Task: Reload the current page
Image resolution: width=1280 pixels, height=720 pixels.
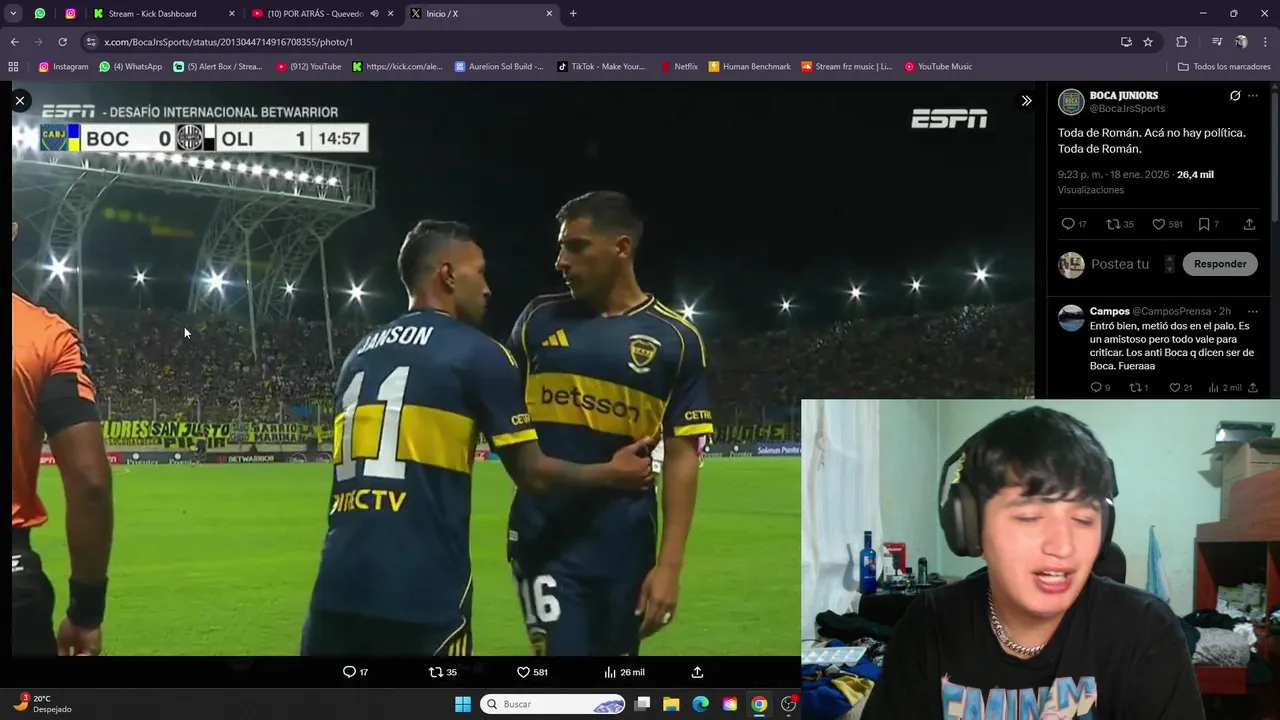Action: point(62,42)
